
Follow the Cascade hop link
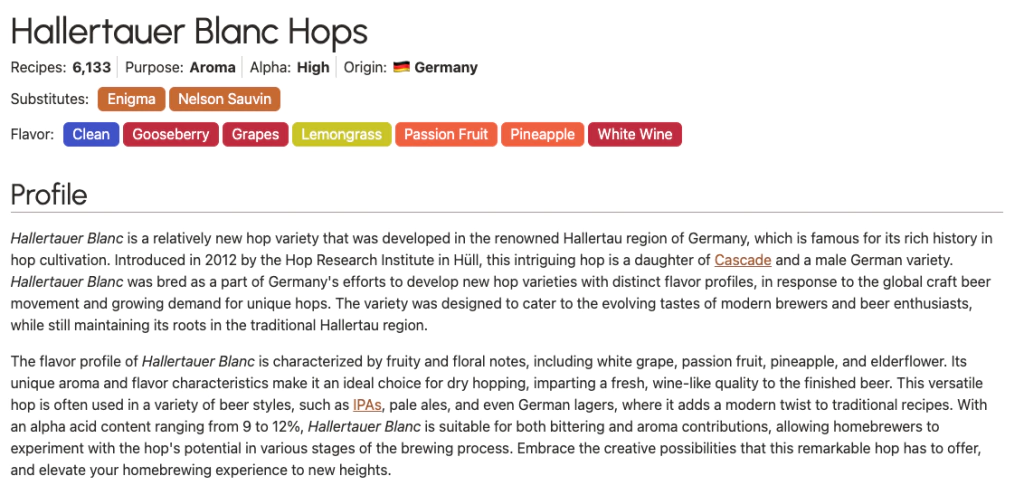click(742, 260)
